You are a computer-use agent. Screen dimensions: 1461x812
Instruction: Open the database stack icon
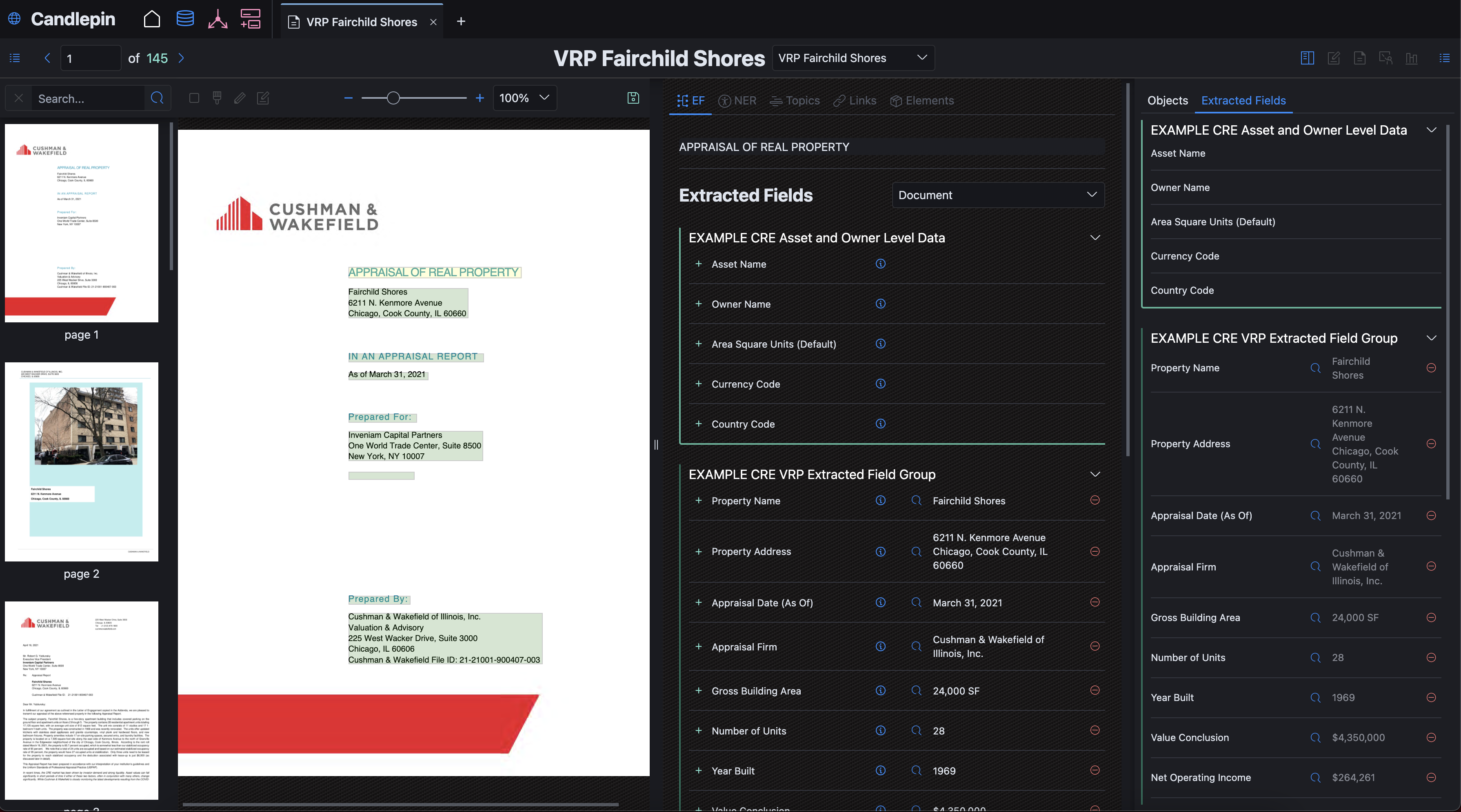click(185, 19)
